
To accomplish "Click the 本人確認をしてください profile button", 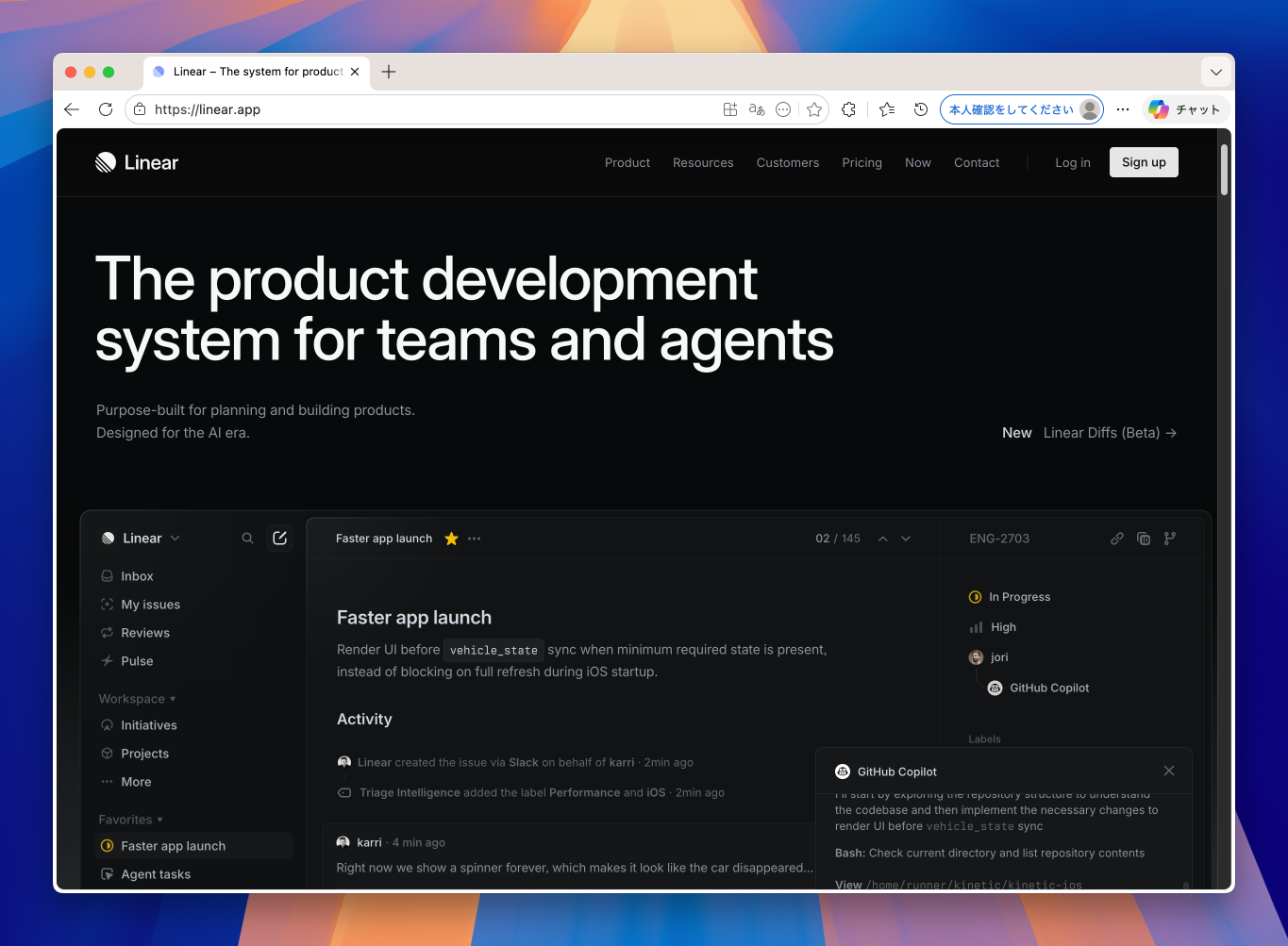I will click(x=1022, y=109).
